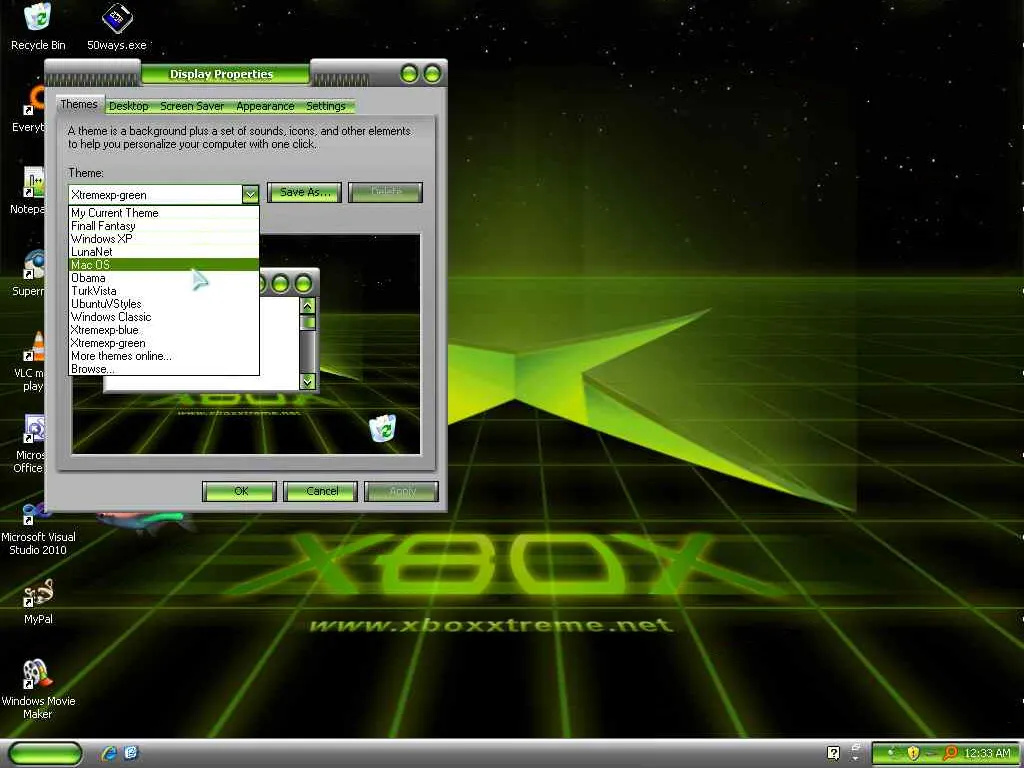Launch Internet Explorer from quick launch
Screen dimensions: 1024x768
coord(110,753)
